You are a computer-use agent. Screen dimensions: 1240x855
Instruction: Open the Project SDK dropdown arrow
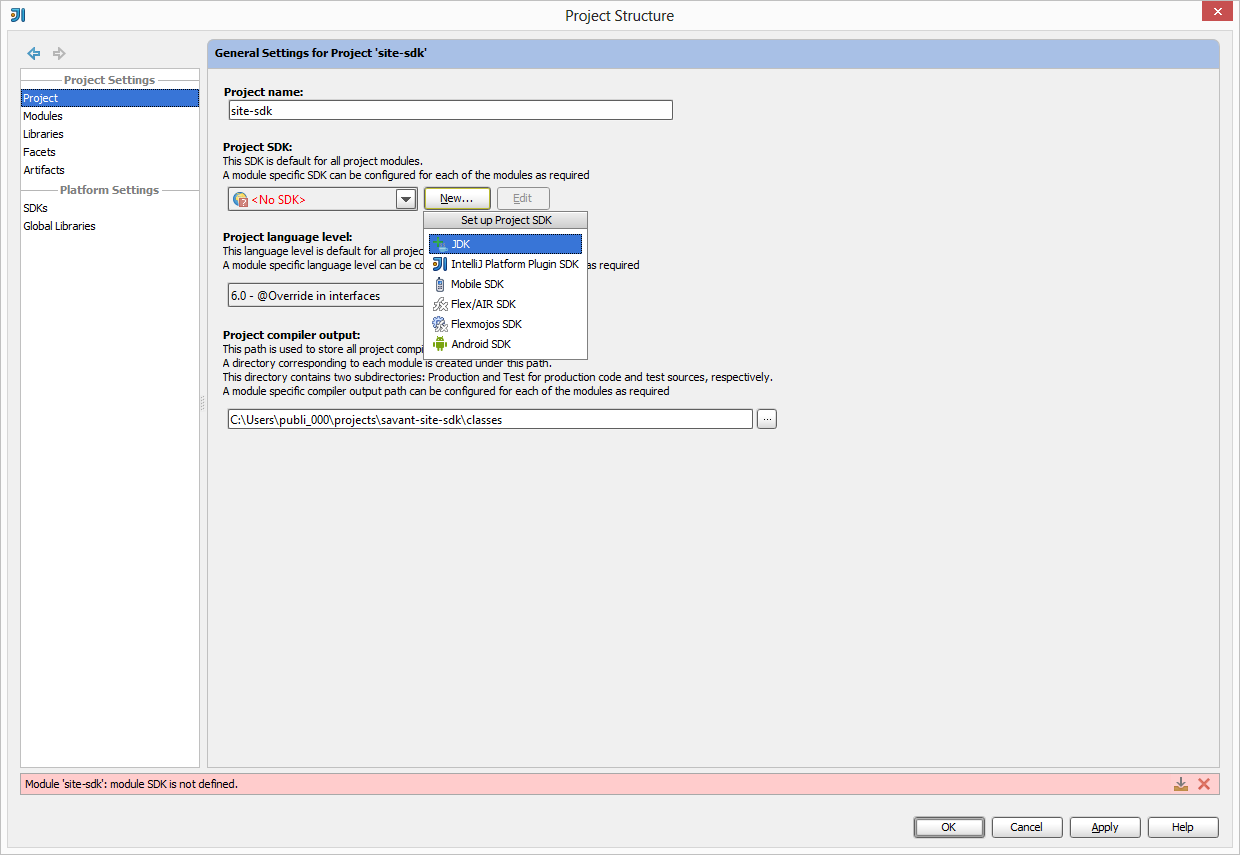coord(406,199)
